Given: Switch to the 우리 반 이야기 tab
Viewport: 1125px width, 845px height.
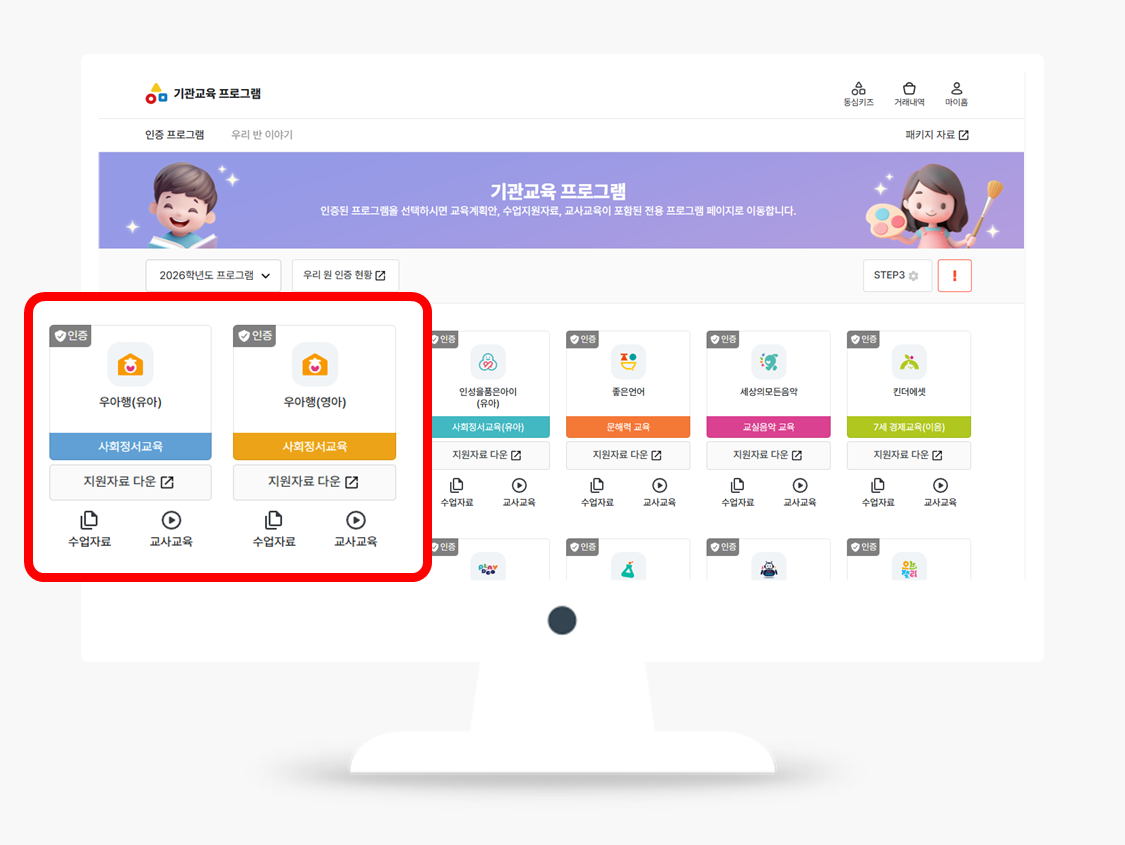Looking at the screenshot, I should click(261, 135).
